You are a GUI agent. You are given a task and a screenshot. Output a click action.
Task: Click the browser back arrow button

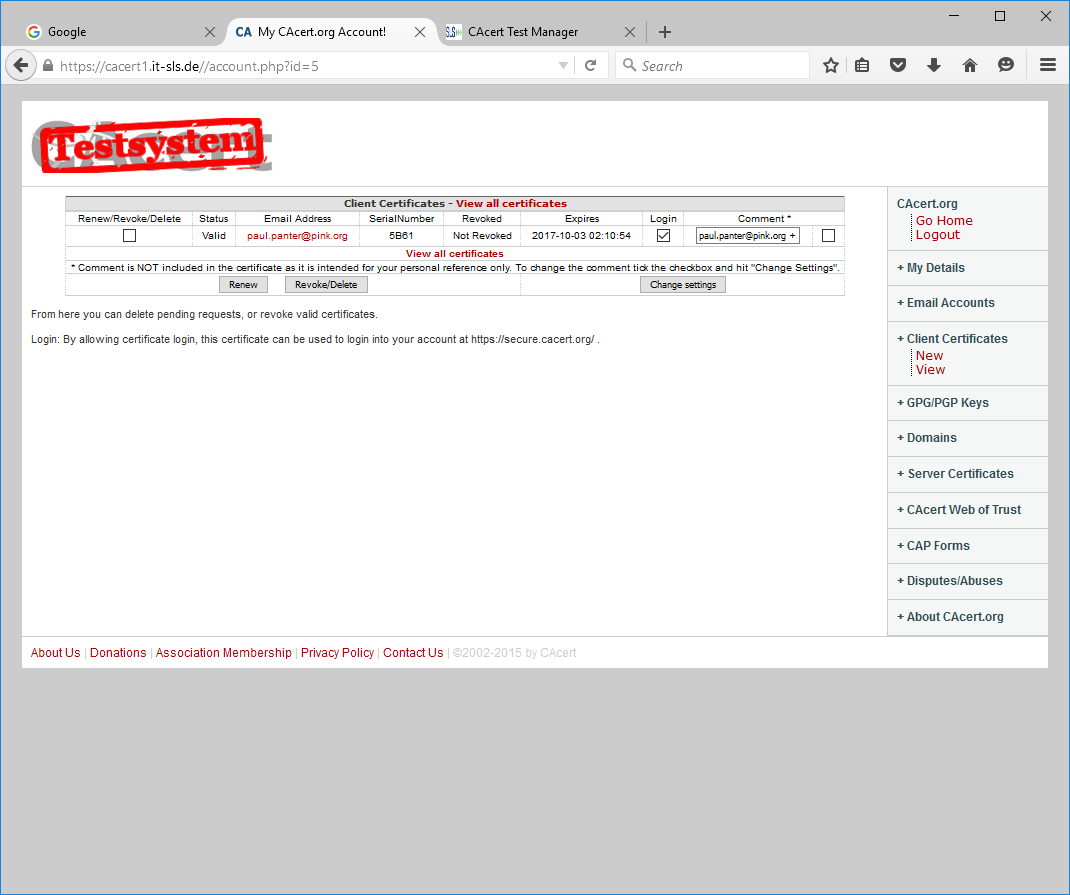[x=21, y=65]
